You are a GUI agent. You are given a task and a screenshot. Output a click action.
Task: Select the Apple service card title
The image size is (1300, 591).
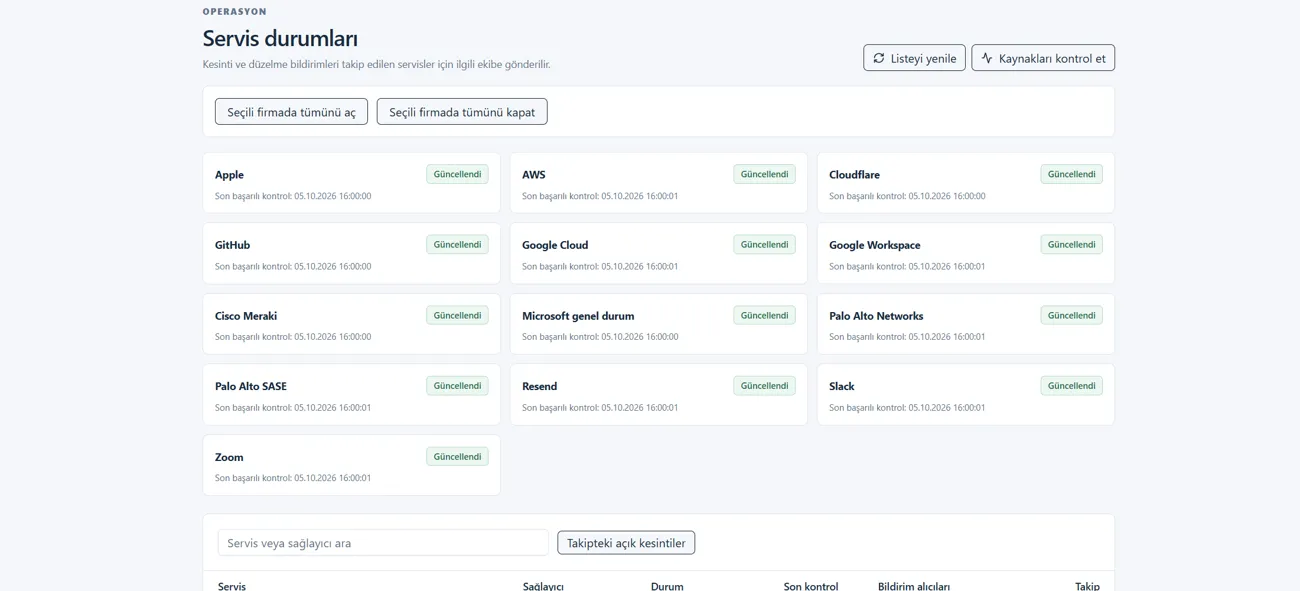pos(229,175)
